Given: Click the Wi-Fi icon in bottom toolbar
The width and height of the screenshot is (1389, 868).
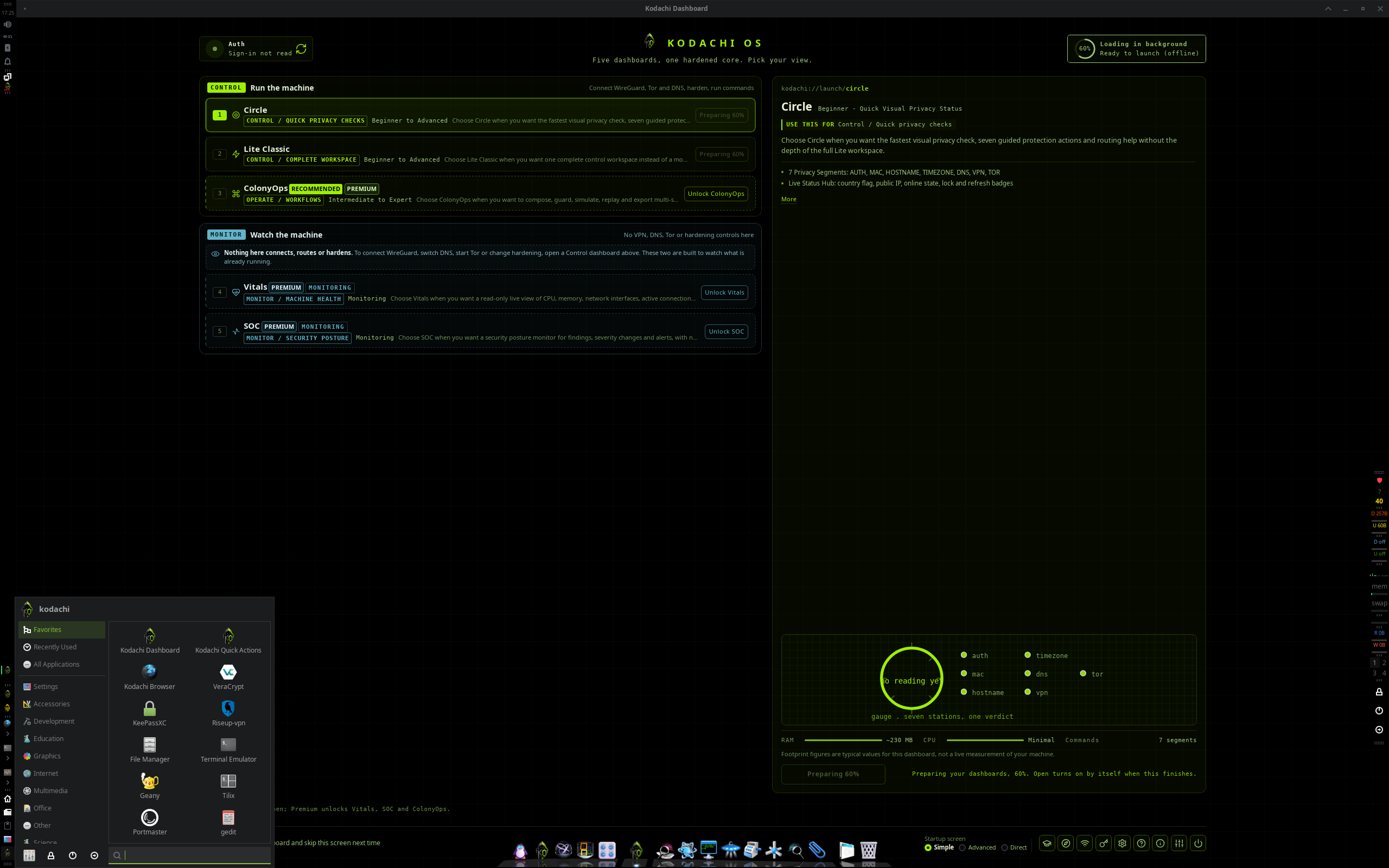Looking at the screenshot, I should click(x=1085, y=843).
